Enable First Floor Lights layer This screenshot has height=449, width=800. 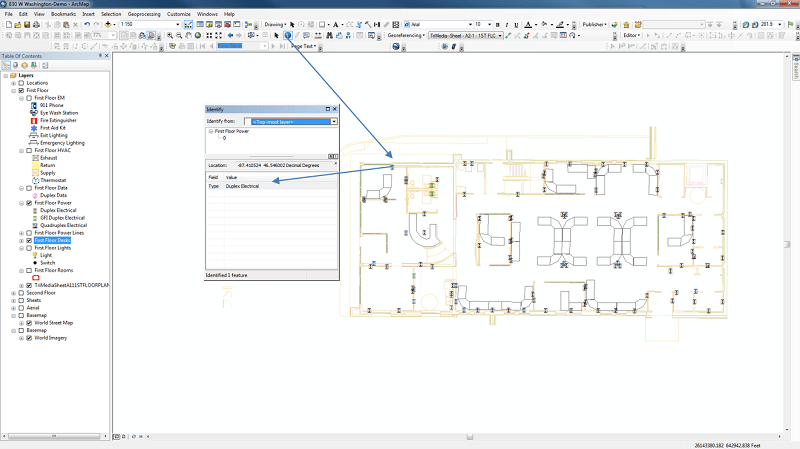(29, 248)
